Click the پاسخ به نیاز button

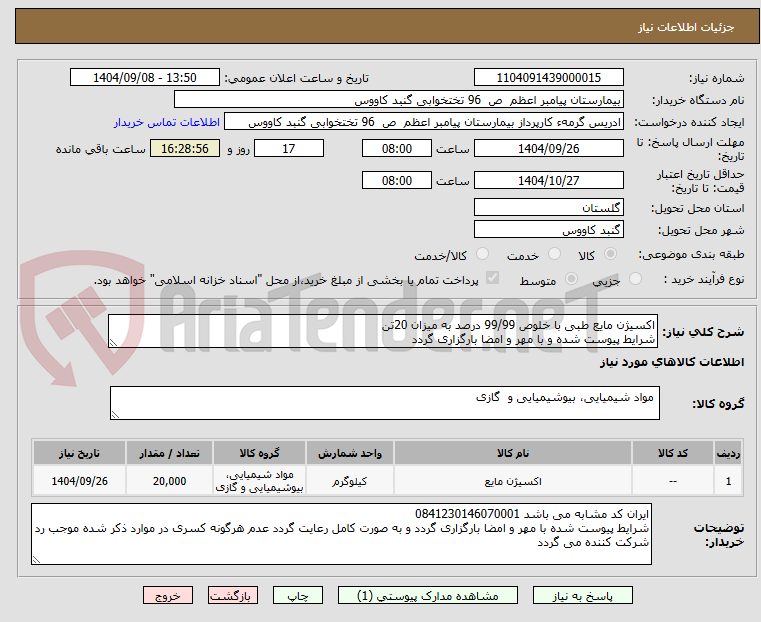[582, 596]
